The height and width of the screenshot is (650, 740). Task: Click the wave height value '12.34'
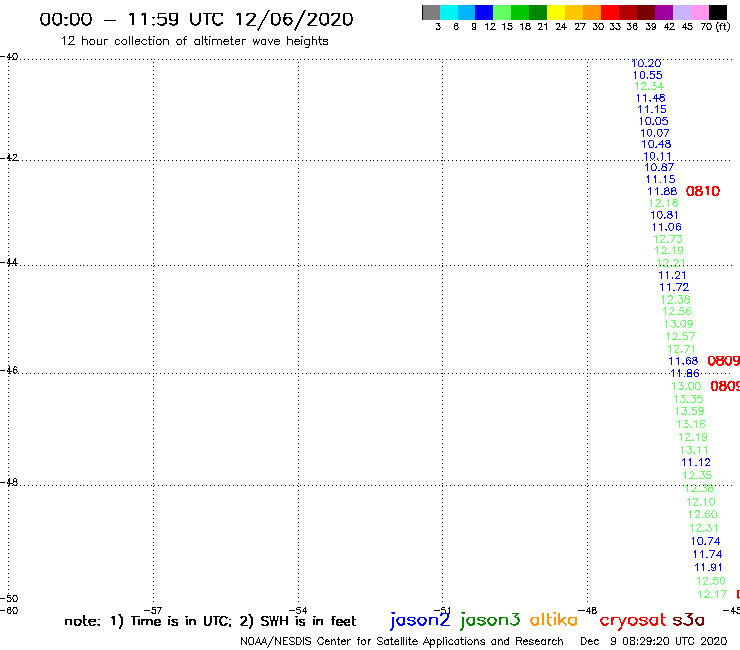(649, 86)
